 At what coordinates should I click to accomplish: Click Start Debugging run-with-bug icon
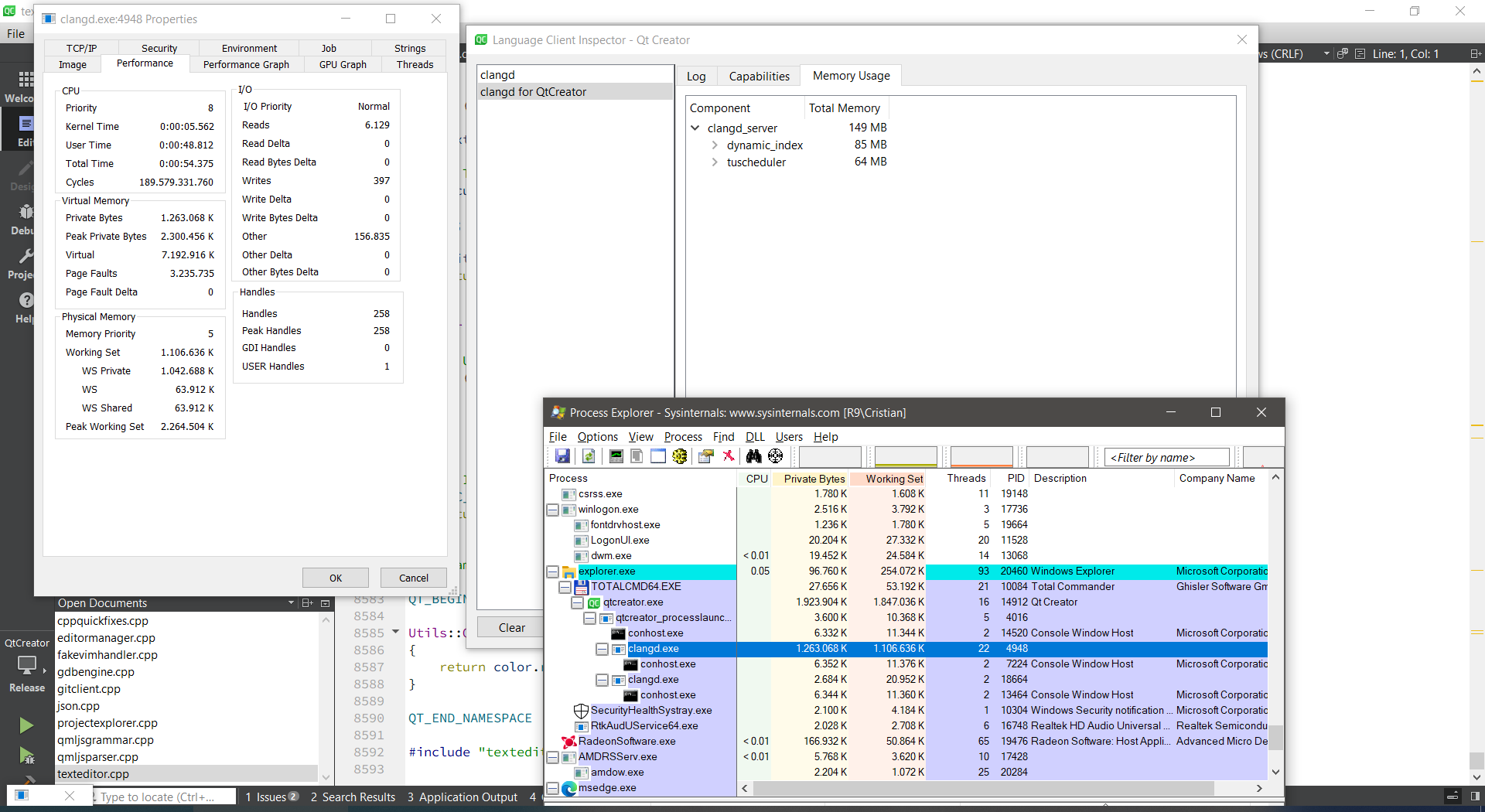26,756
